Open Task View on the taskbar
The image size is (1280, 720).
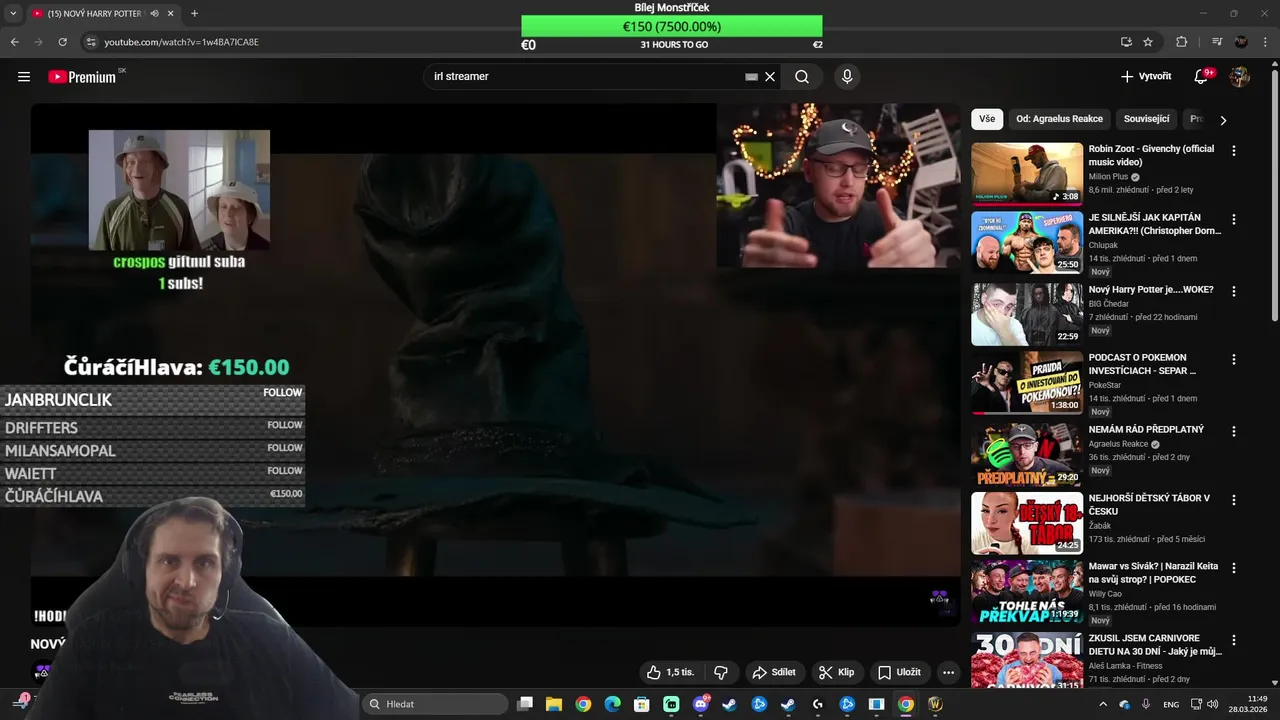point(525,704)
